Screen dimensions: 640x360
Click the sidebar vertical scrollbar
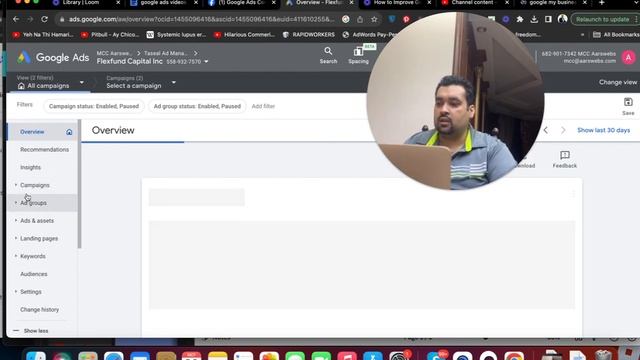pyautogui.click(x=80, y=184)
